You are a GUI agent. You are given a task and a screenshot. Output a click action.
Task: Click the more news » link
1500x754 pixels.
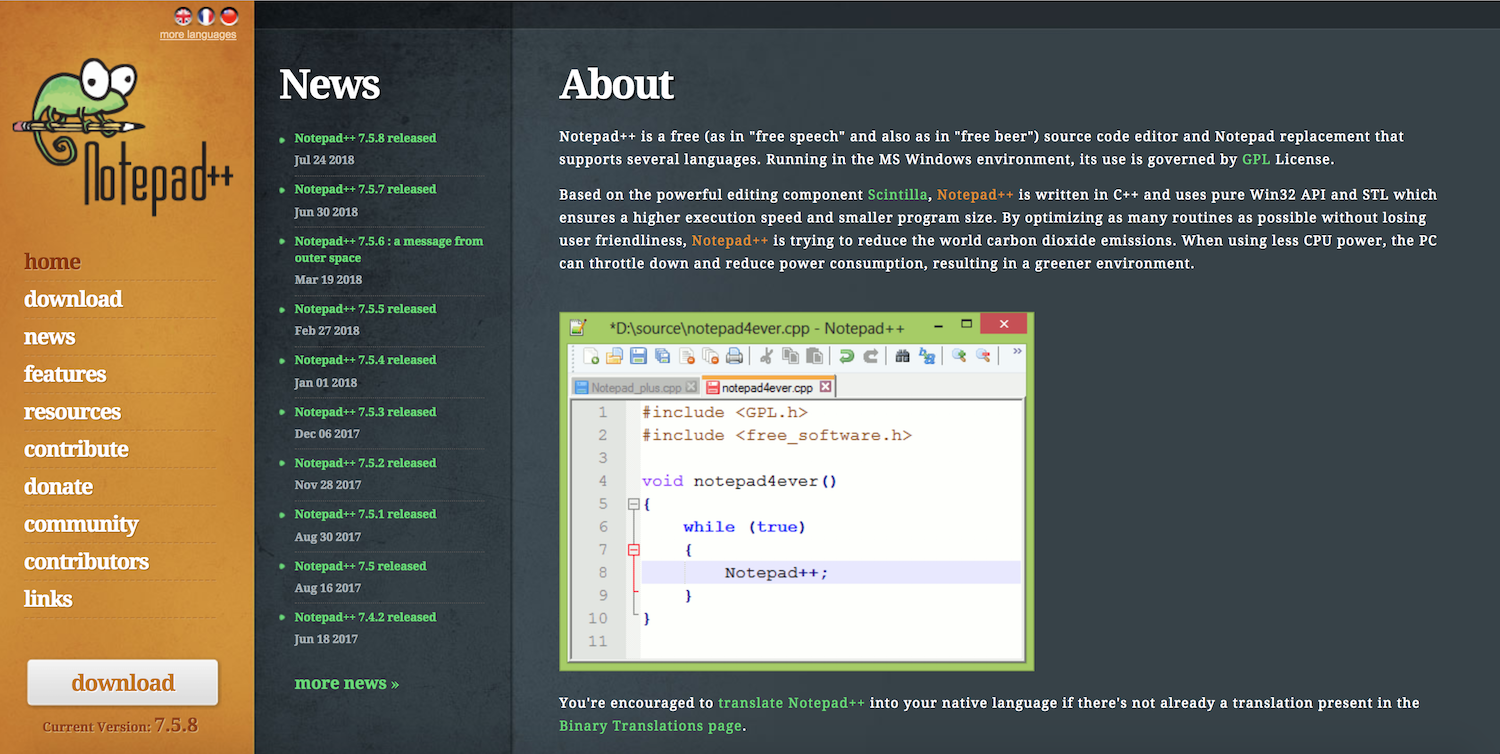click(x=346, y=684)
